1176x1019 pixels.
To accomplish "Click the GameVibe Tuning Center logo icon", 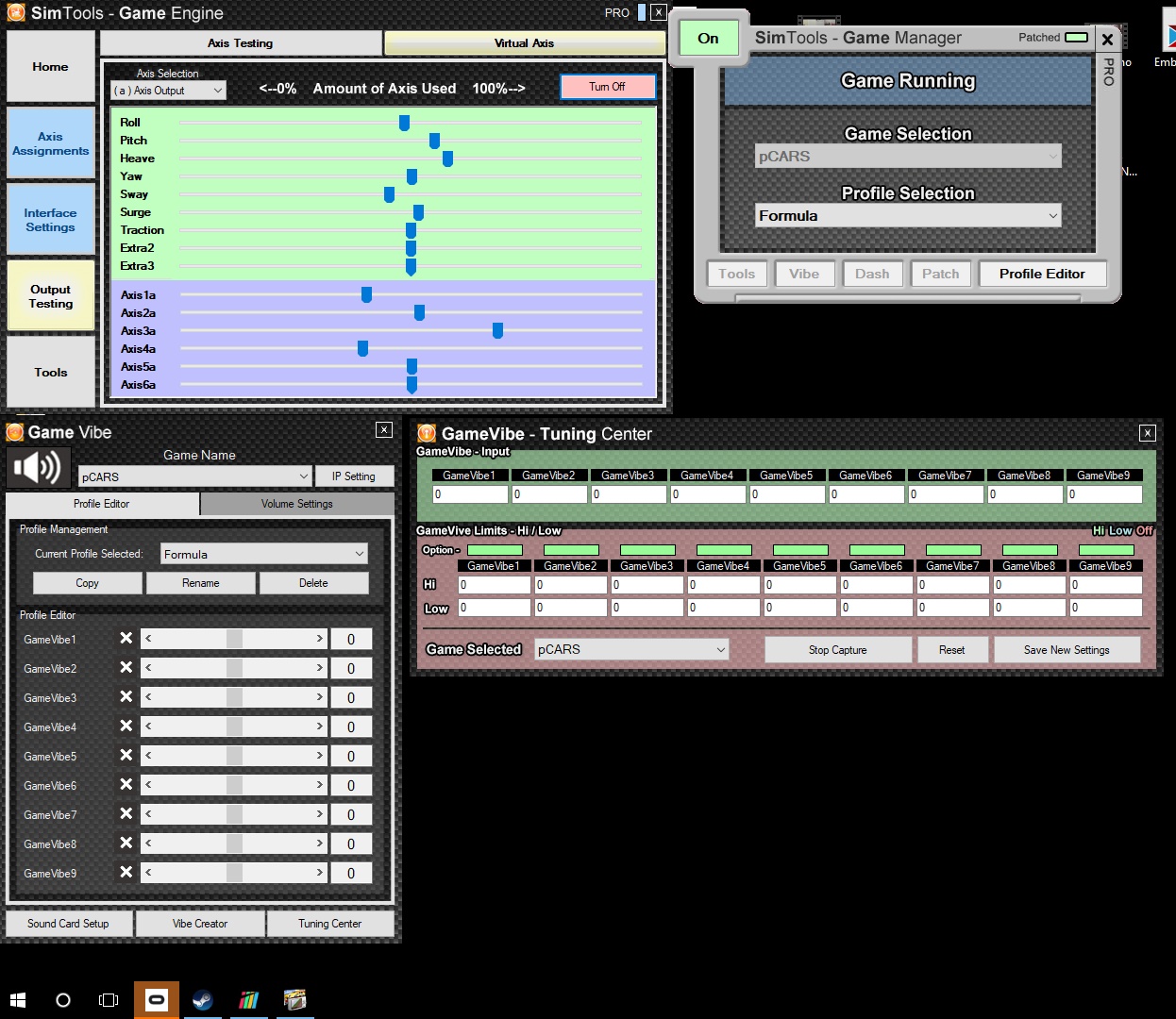I will coord(427,433).
